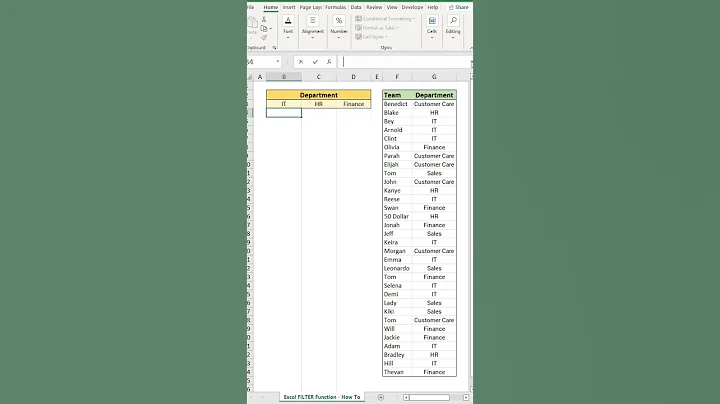The height and width of the screenshot is (404, 720).
Task: Click the Cancel X in formula bar
Action: (301, 62)
